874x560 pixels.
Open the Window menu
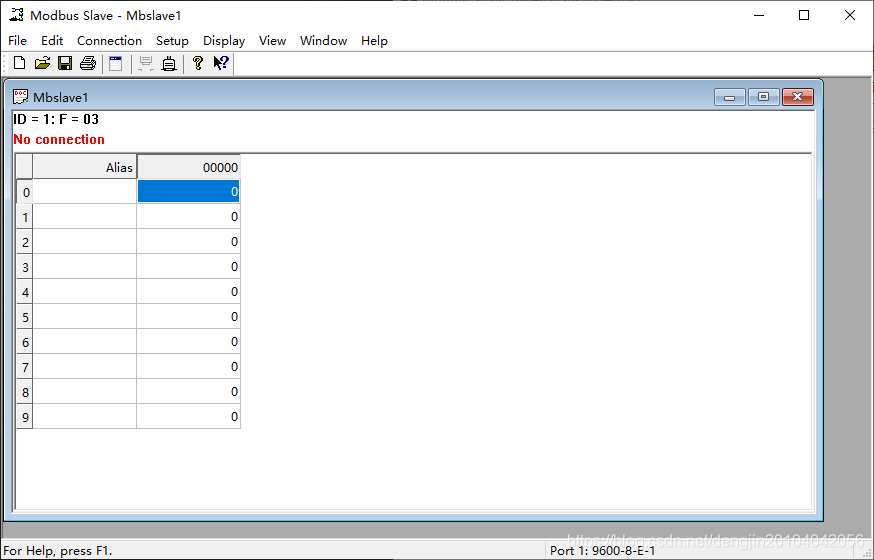point(323,41)
